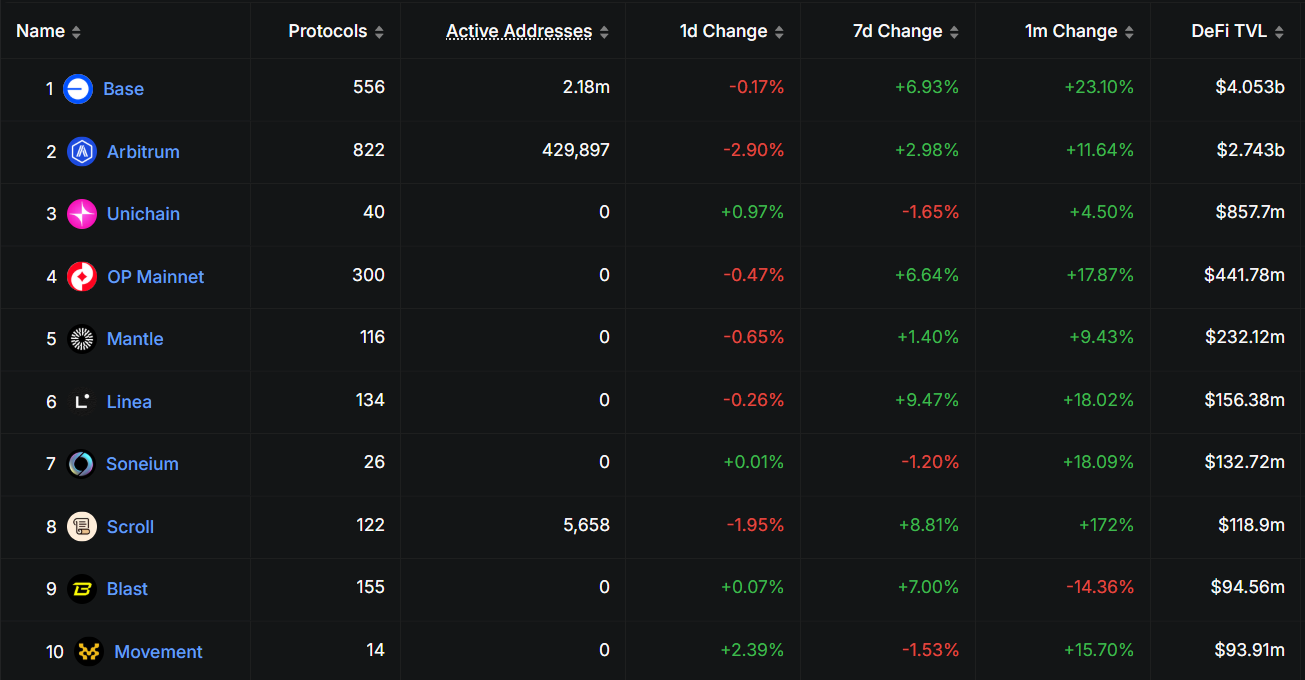Click the Arbitrum chain logo icon
The width and height of the screenshot is (1305, 680).
(x=82, y=152)
